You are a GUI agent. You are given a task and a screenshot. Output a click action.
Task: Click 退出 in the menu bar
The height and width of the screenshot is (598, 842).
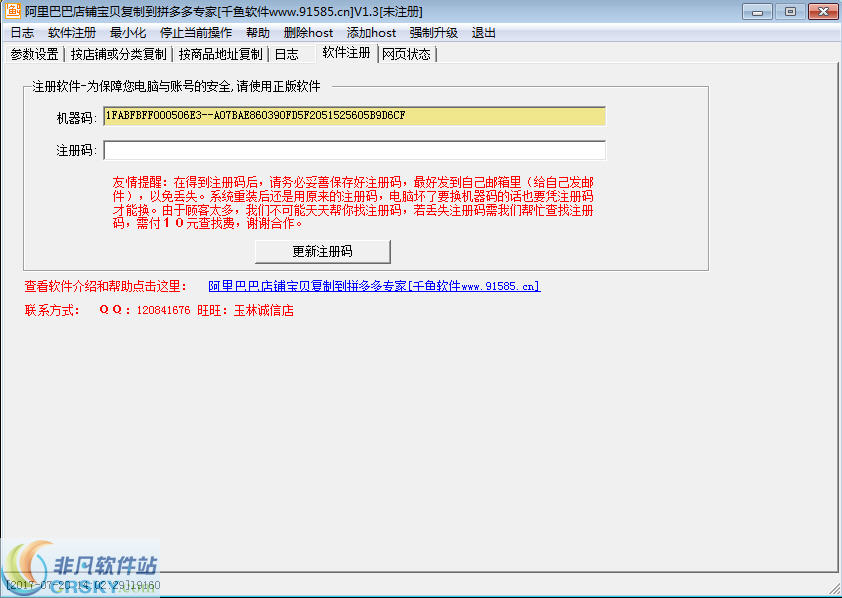[x=483, y=33]
